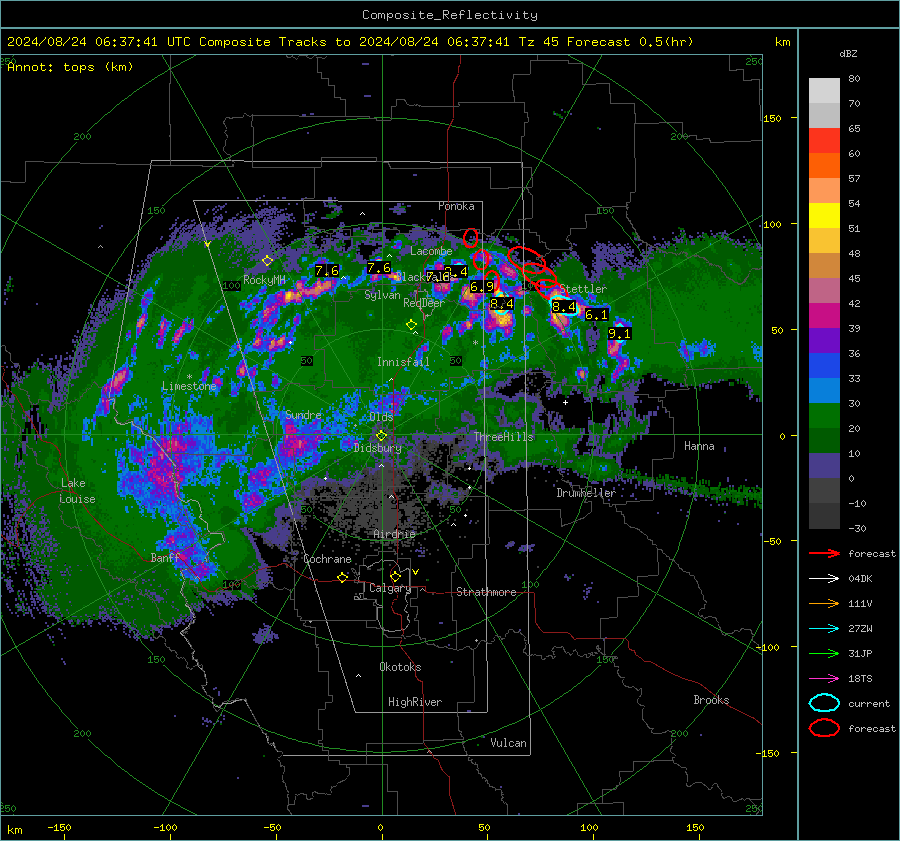Click the Airdrie city label
Screen dimensions: 900x841
pos(394,534)
